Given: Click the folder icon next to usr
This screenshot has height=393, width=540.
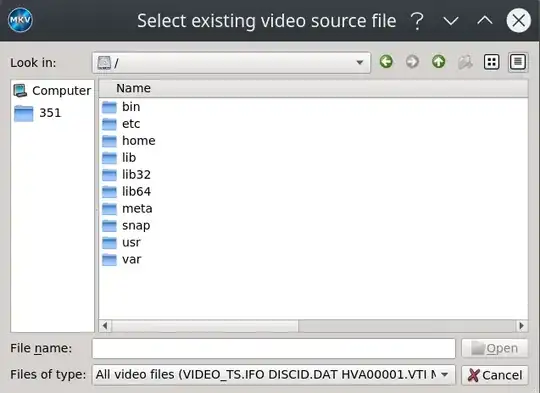Looking at the screenshot, I should [110, 242].
